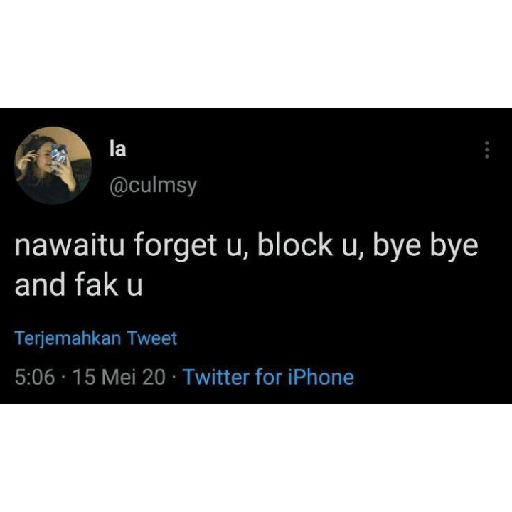Screen dimensions: 512x512
Task: Open the Twitter for iPhone source link
Action: [x=269, y=377]
